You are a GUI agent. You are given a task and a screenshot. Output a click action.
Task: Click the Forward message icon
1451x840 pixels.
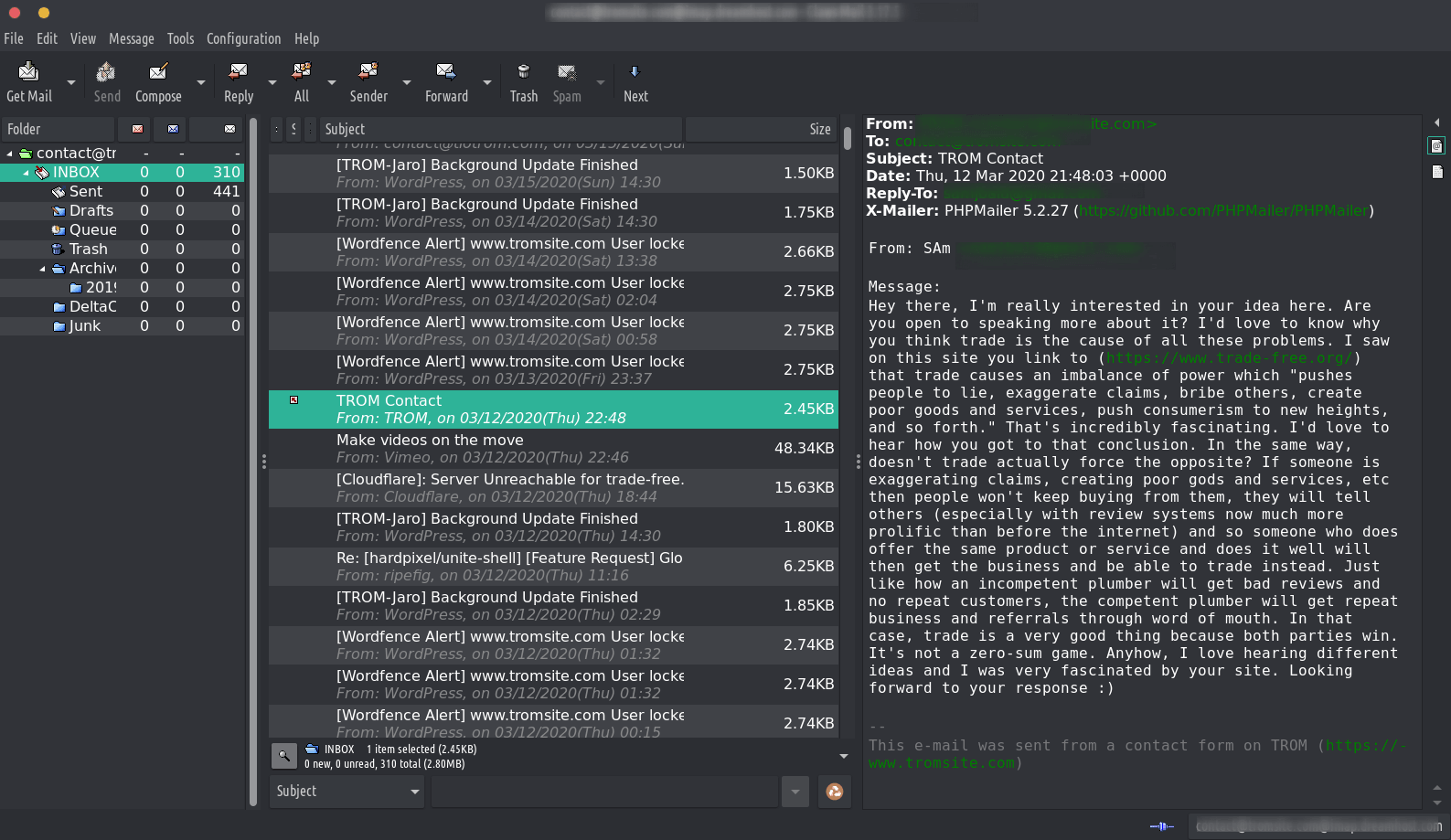point(446,71)
